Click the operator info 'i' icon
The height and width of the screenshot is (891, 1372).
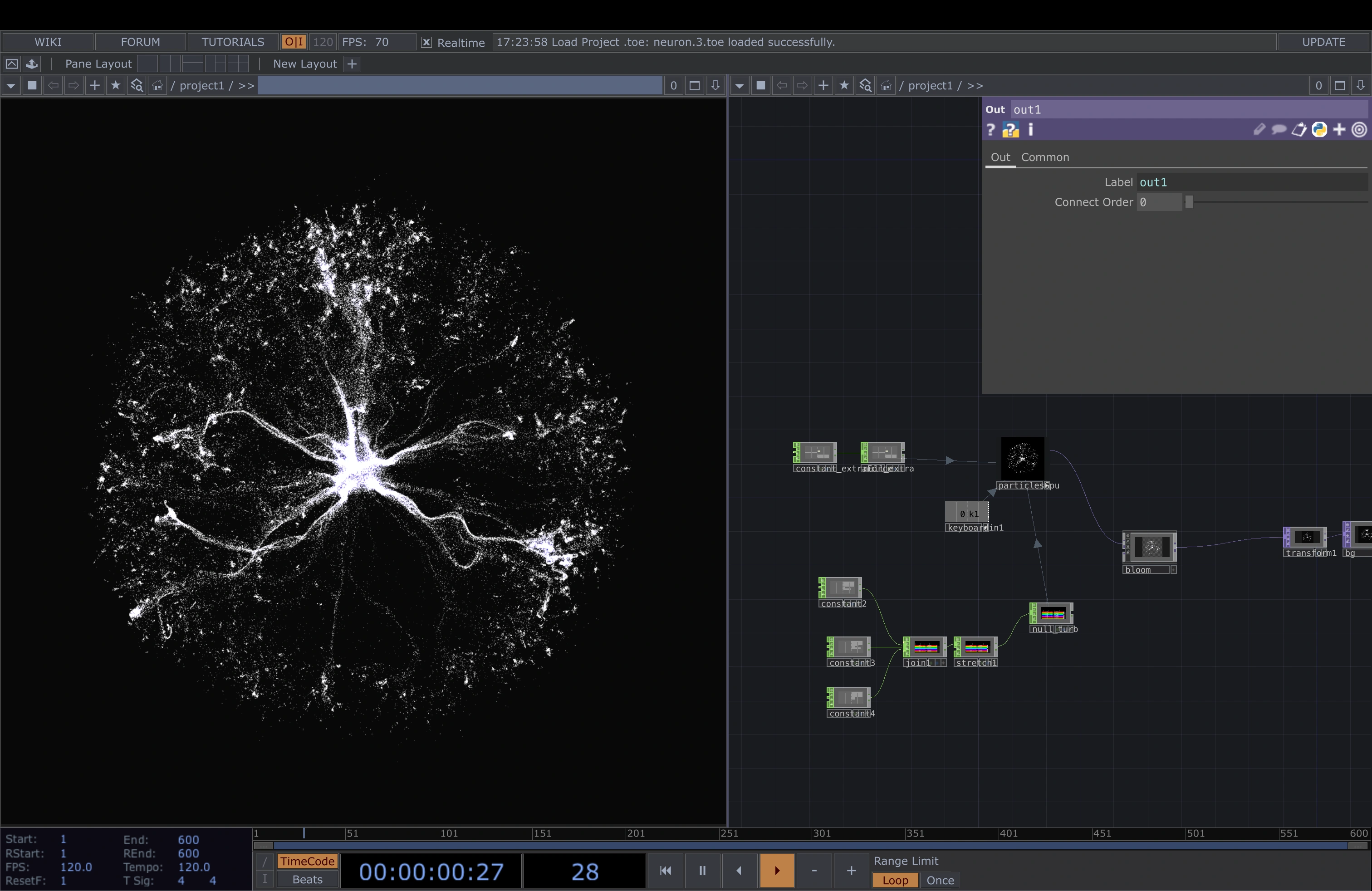coord(1031,130)
